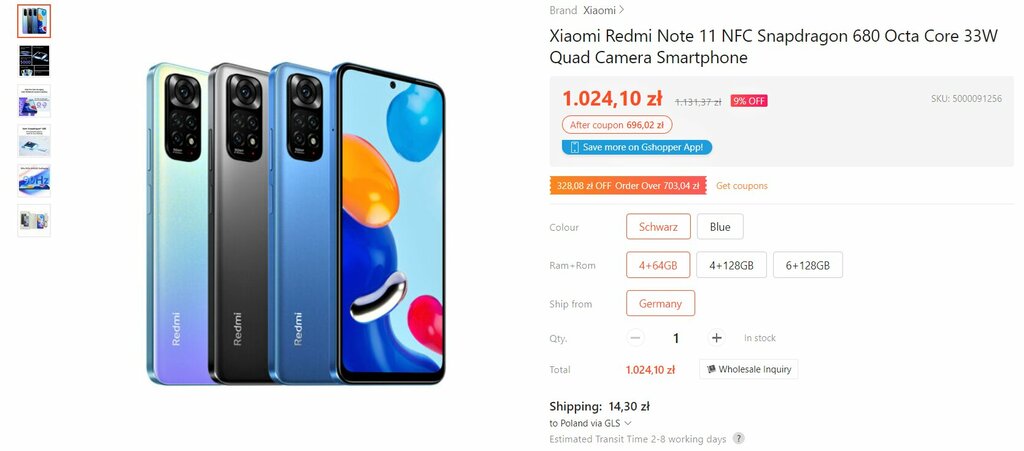Choose the 4+128GB Ram+Rom variant
The height and width of the screenshot is (451, 1024).
tap(731, 265)
